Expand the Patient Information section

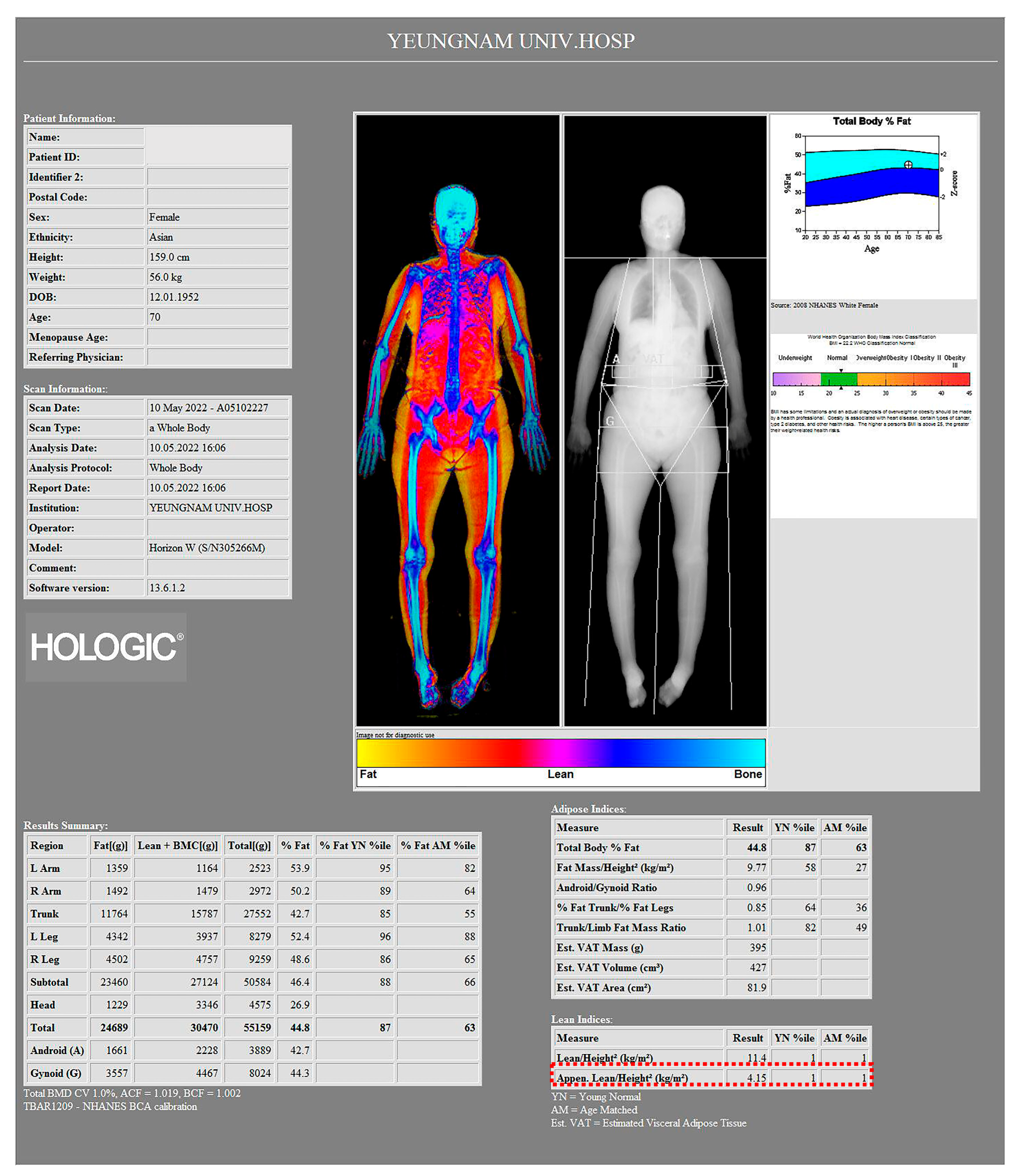(x=69, y=118)
